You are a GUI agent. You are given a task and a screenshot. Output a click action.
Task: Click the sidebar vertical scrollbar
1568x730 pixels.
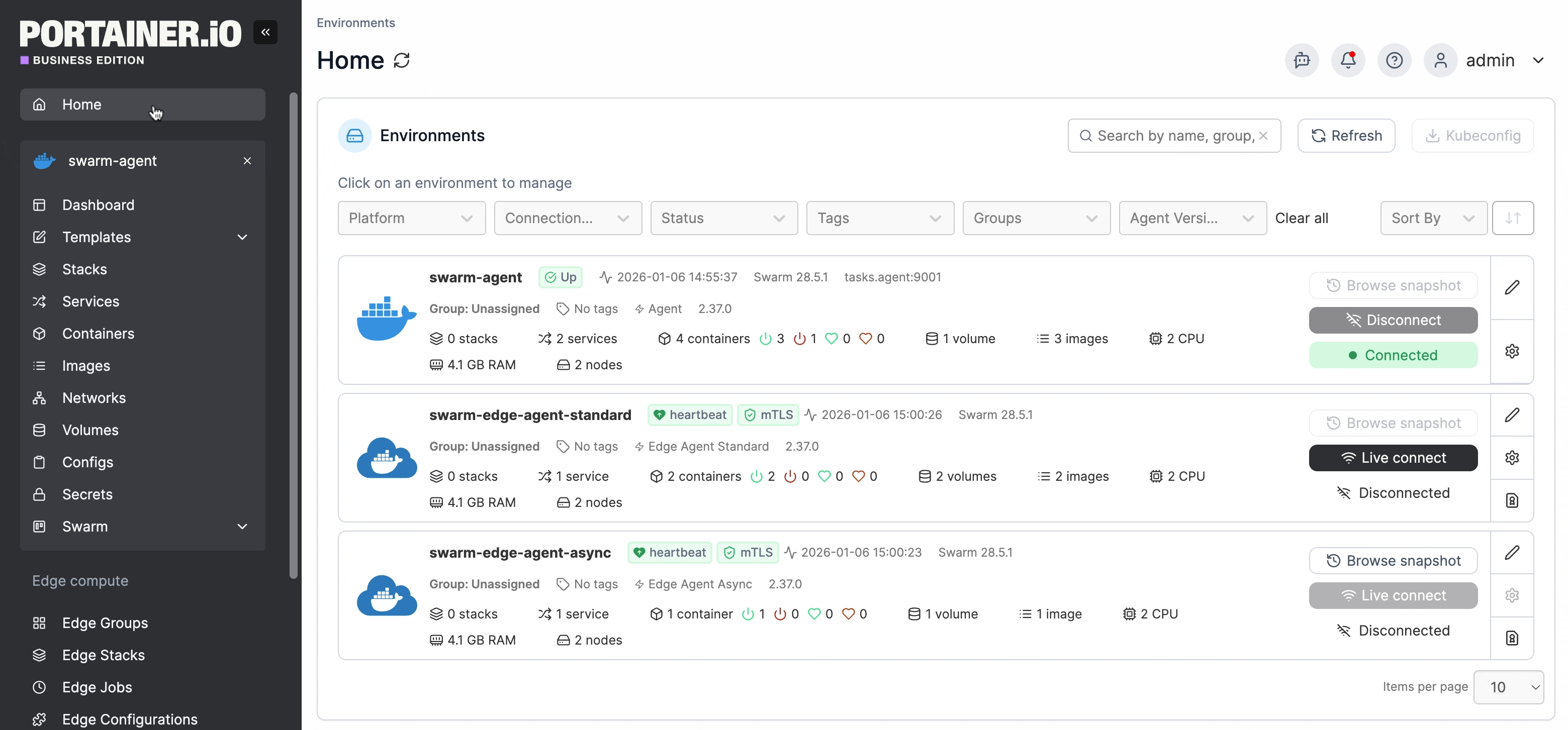tap(294, 335)
